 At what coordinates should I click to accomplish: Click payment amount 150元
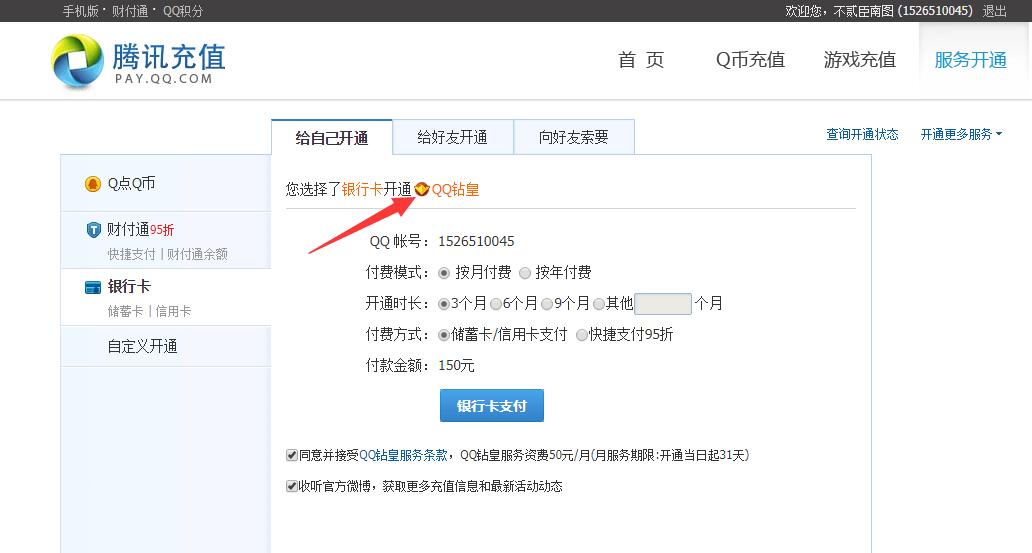[456, 365]
